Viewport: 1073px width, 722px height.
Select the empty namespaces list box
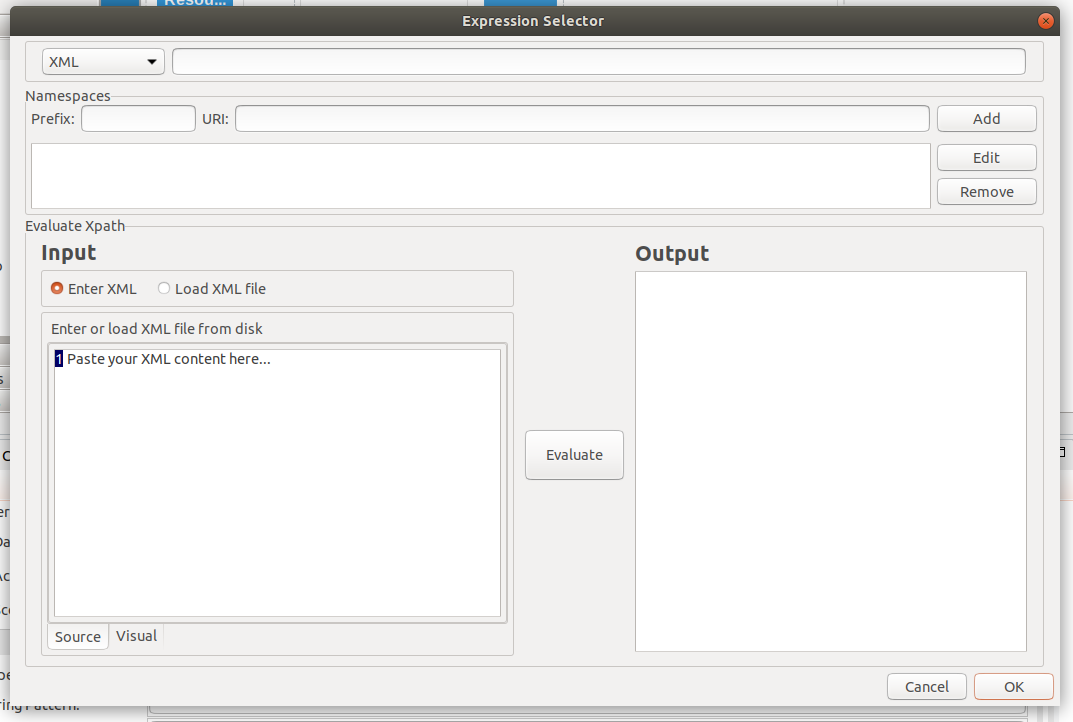[x=479, y=173]
